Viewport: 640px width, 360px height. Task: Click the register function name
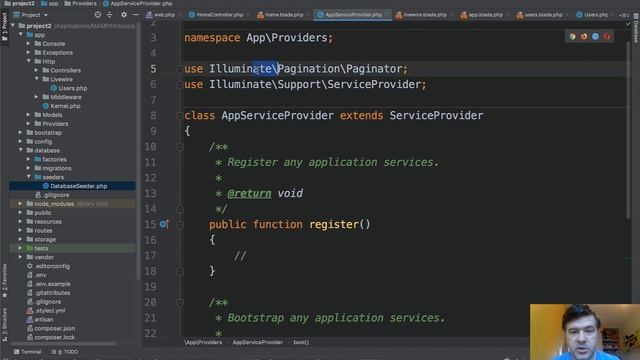(334, 224)
